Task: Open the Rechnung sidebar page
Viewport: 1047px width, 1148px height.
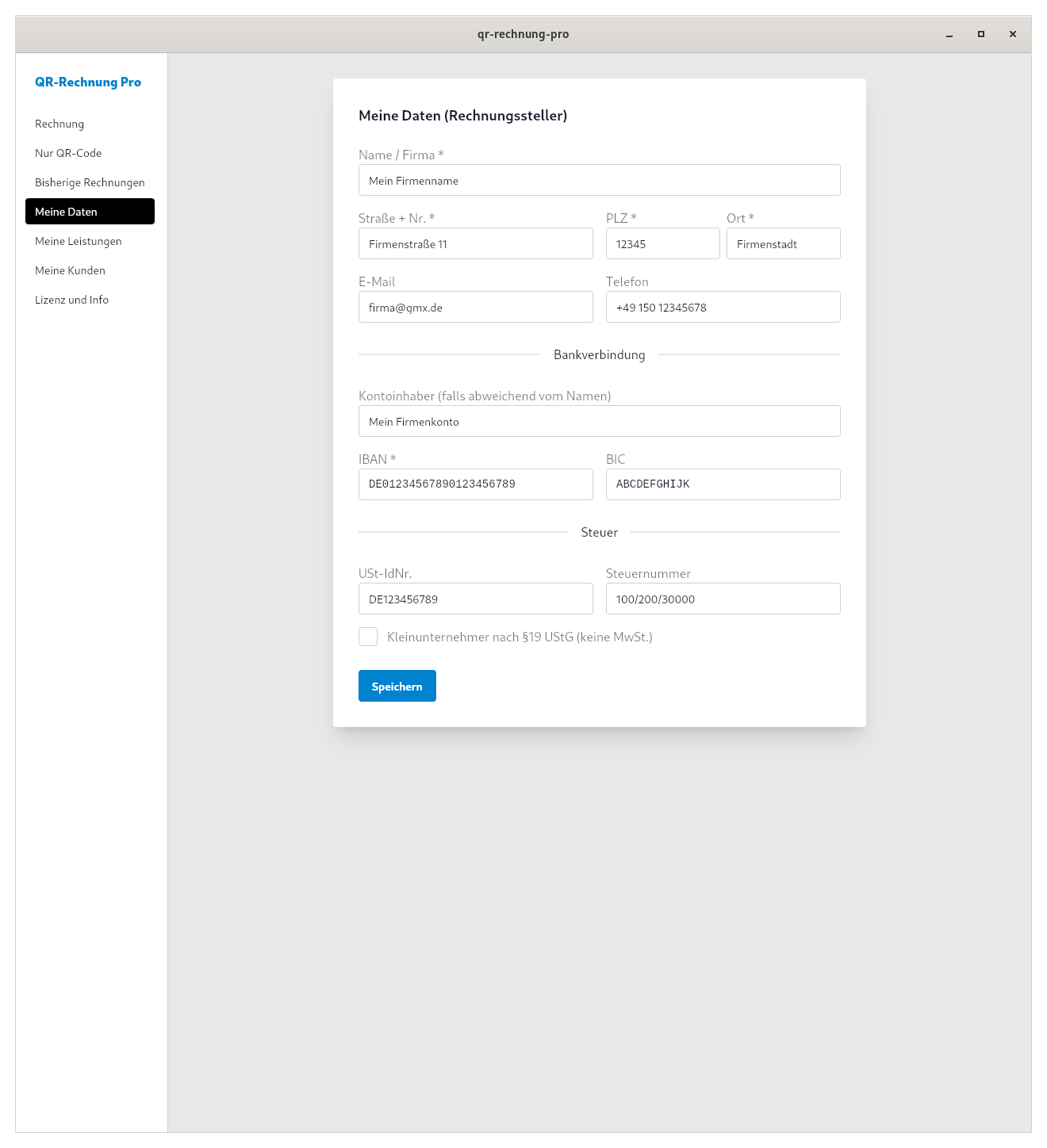Action: pos(59,124)
